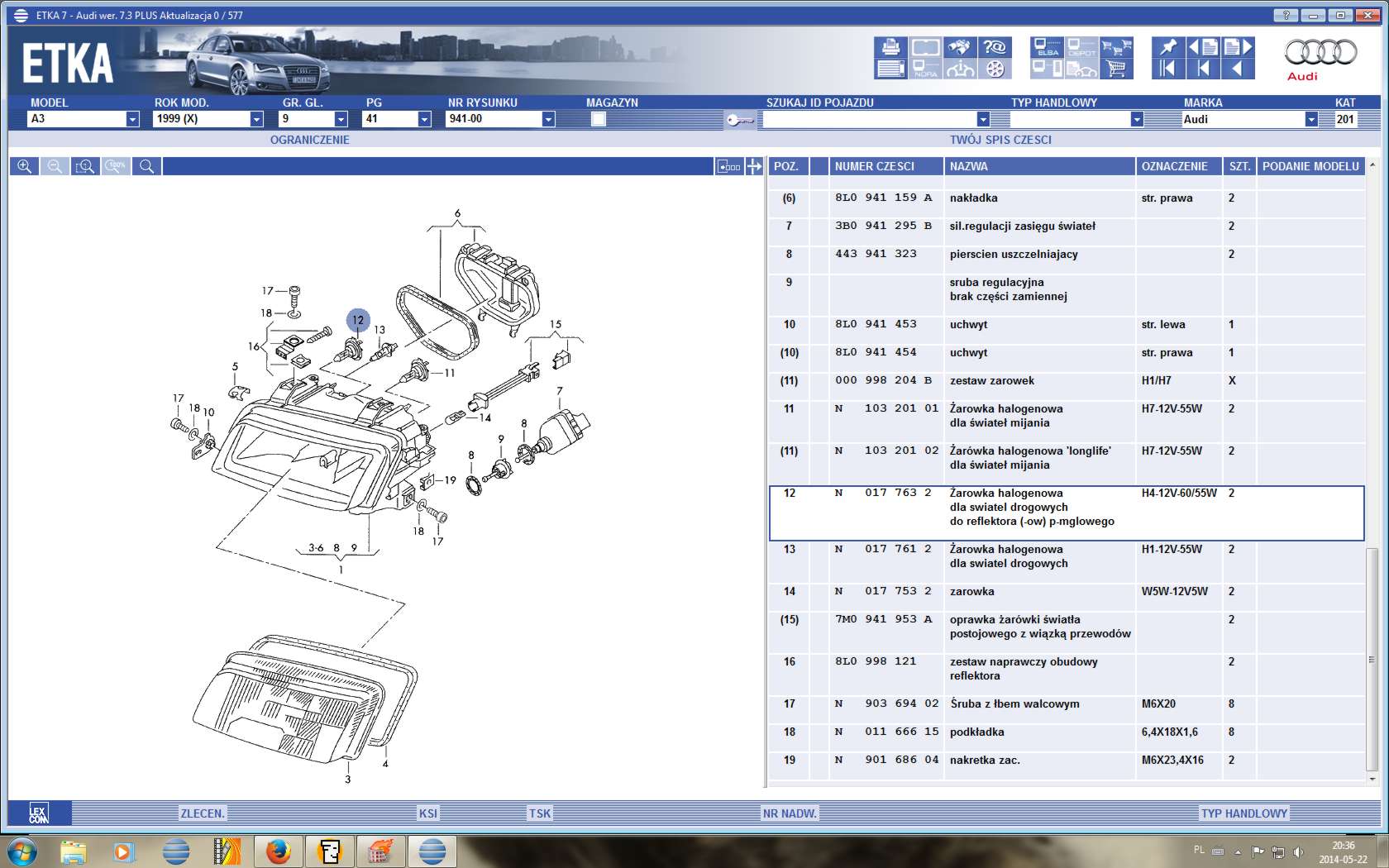This screenshot has height=868, width=1389.
Task: Click the split panel move icon
Action: point(754,166)
